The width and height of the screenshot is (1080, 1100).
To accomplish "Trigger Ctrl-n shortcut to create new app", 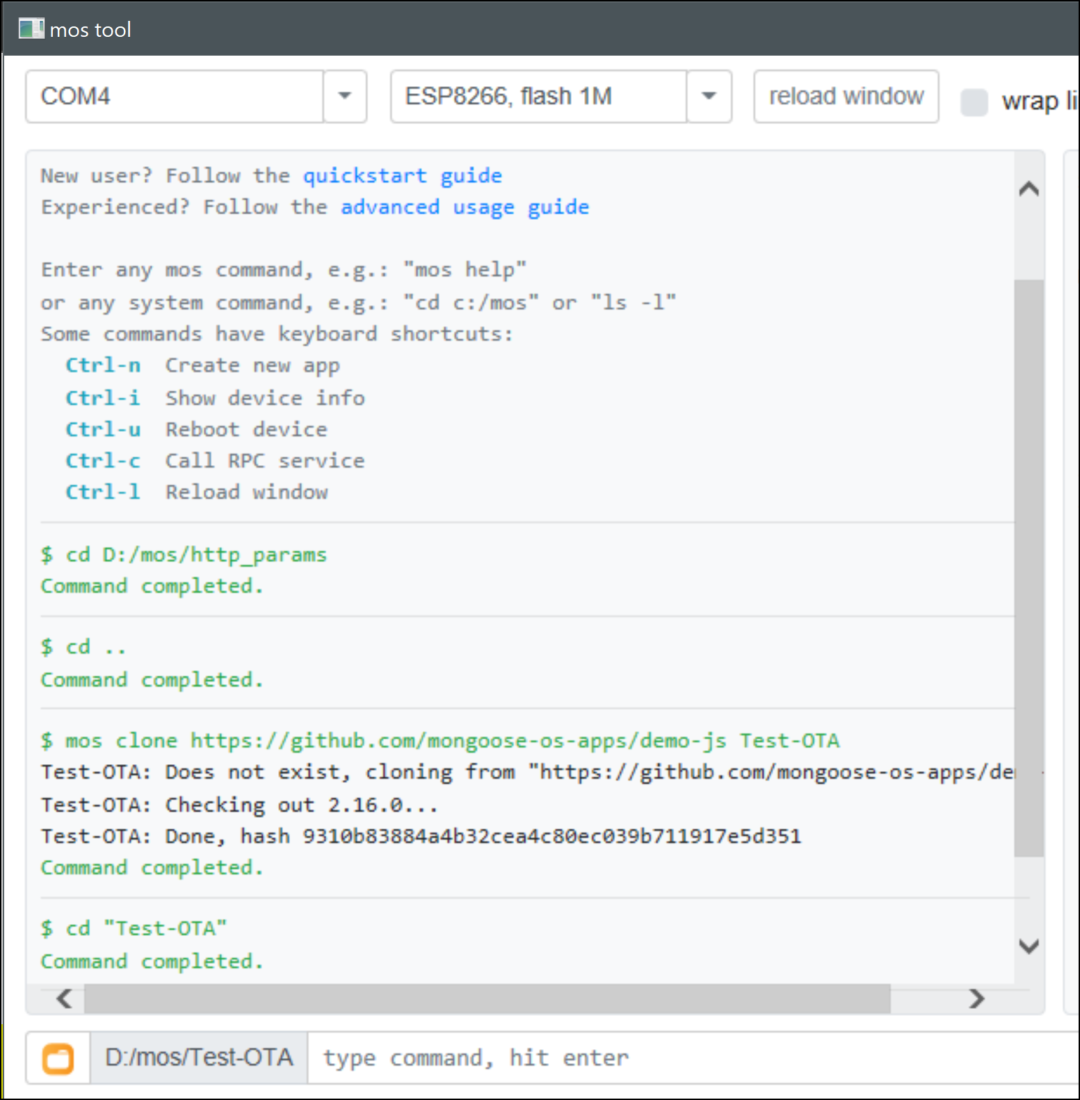I will [102, 365].
